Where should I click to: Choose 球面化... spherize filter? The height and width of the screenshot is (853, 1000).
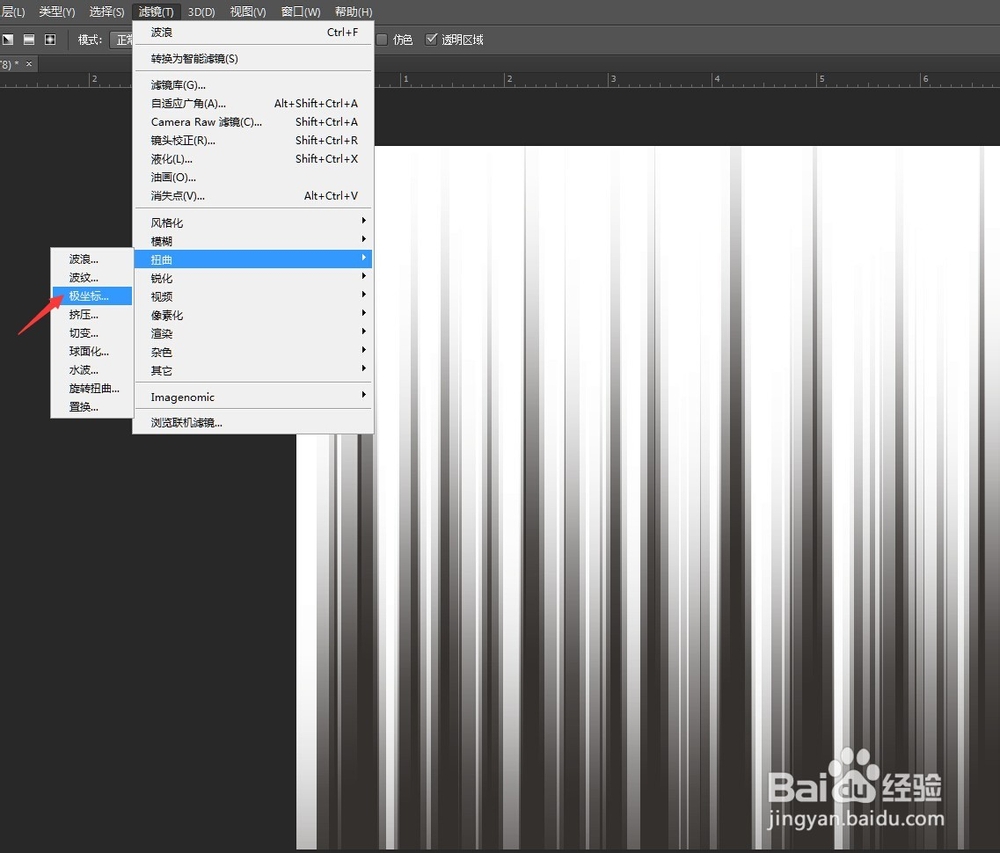[x=92, y=351]
